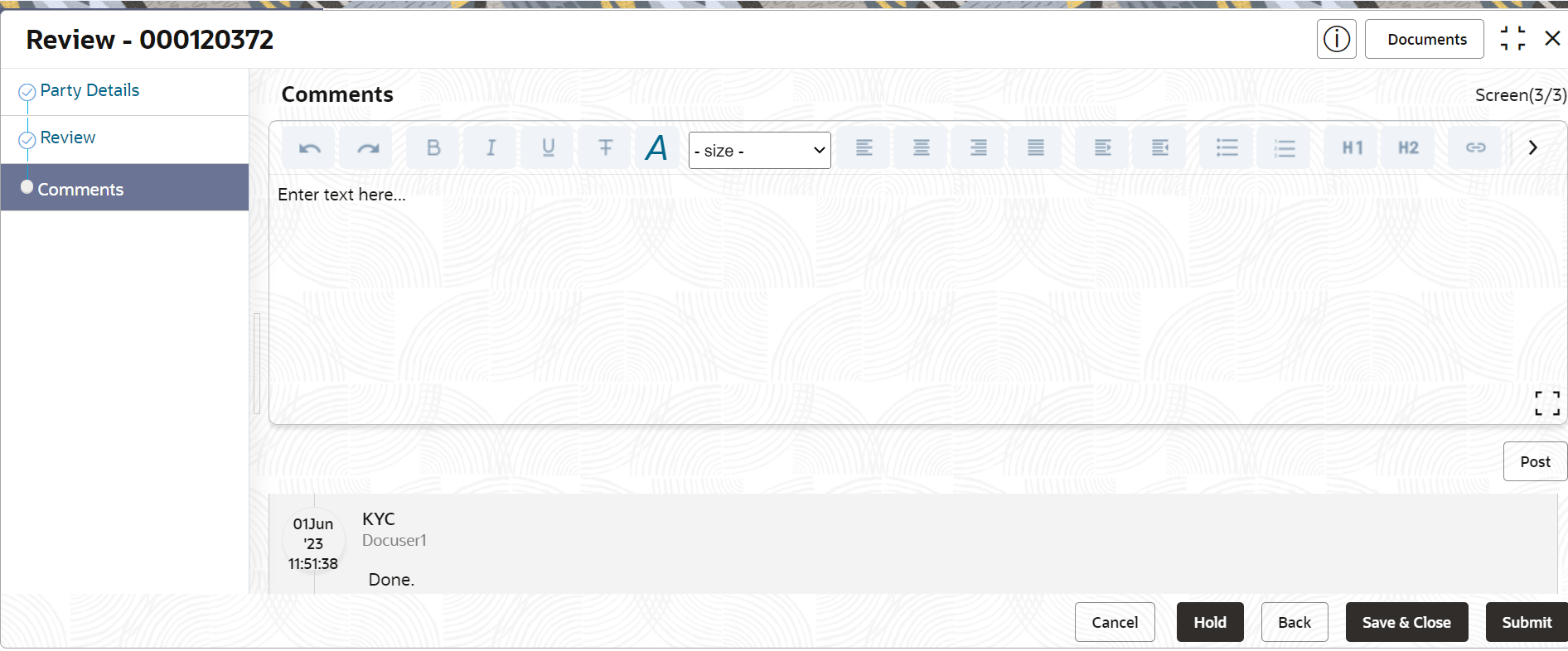Go to the Party Details step
The image size is (1568, 651).
[90, 90]
